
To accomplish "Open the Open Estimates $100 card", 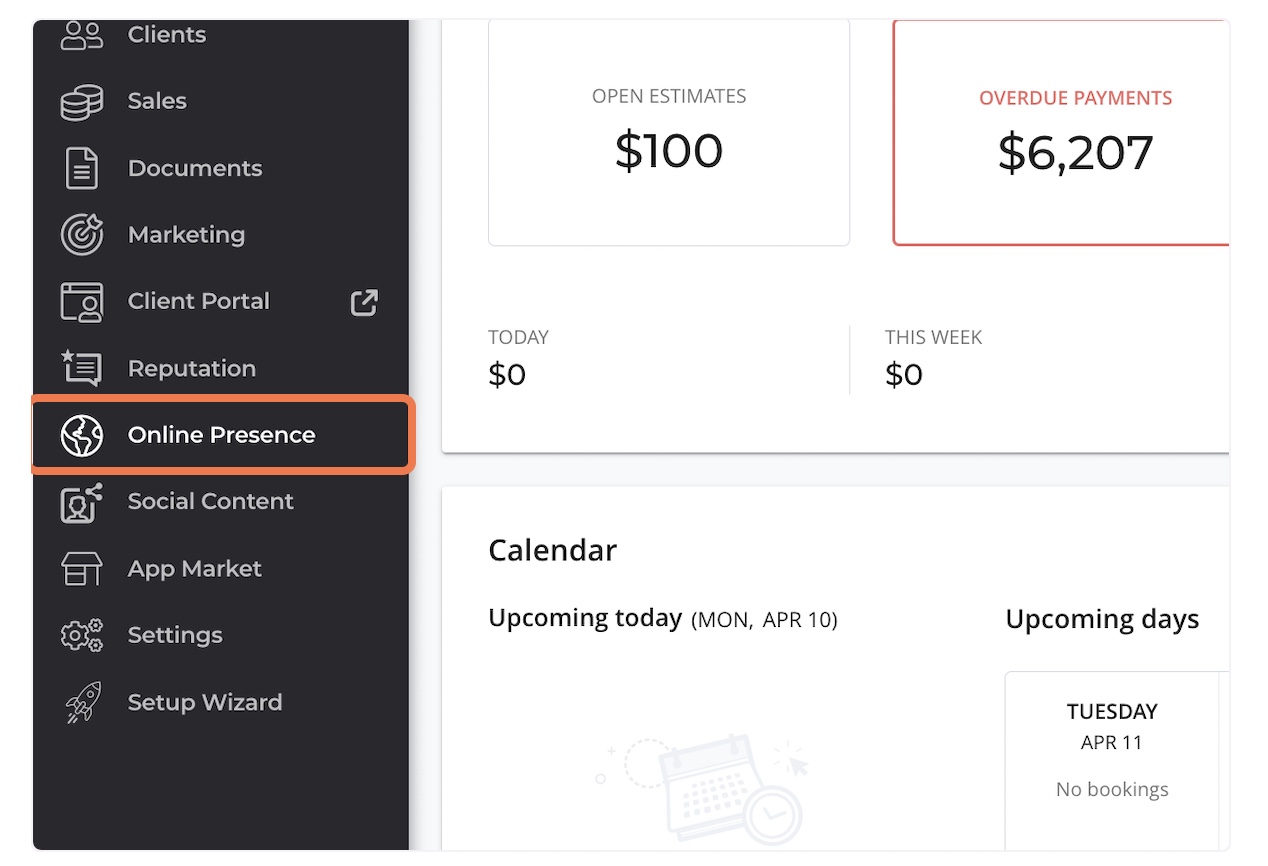I will [669, 133].
